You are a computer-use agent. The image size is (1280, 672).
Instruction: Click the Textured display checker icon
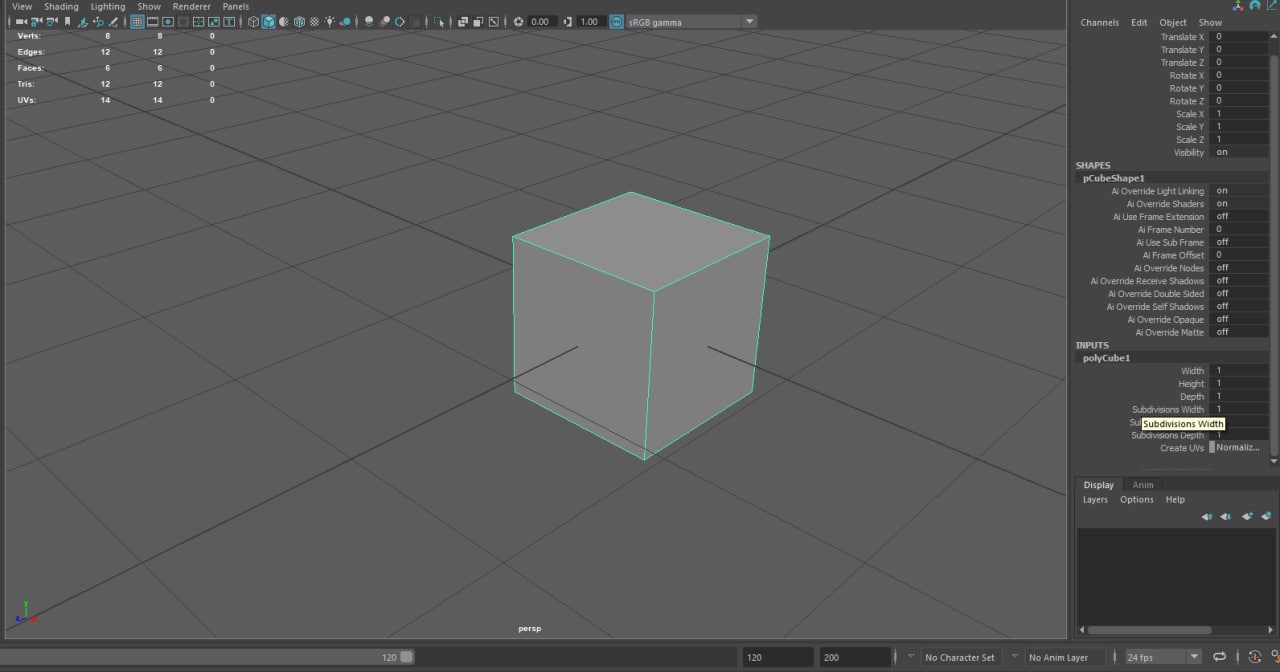pos(314,21)
